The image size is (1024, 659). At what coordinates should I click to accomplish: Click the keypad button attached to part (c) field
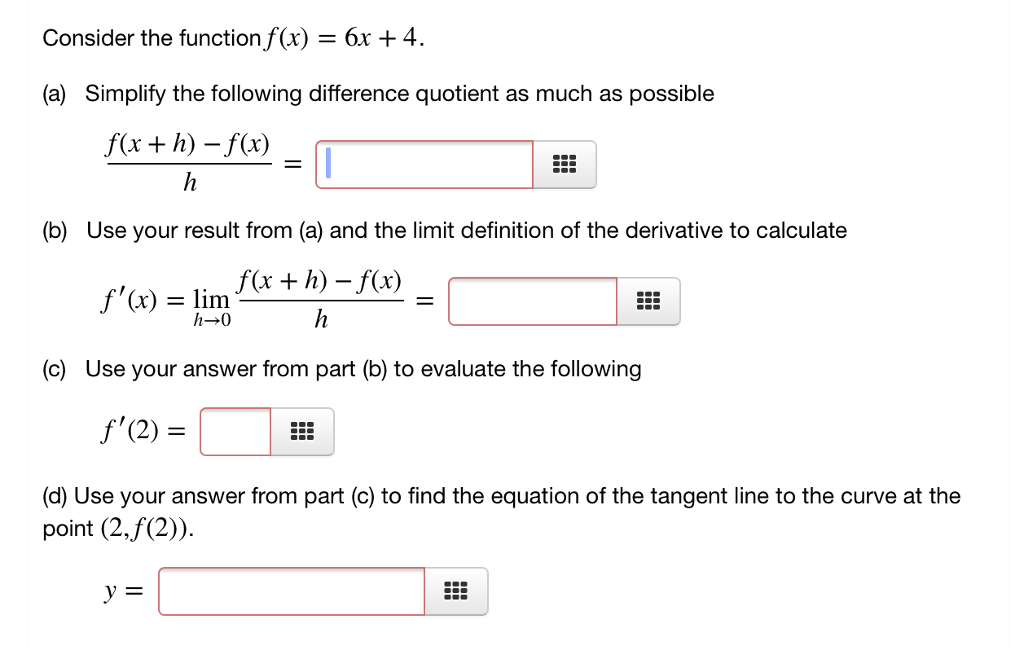303,430
